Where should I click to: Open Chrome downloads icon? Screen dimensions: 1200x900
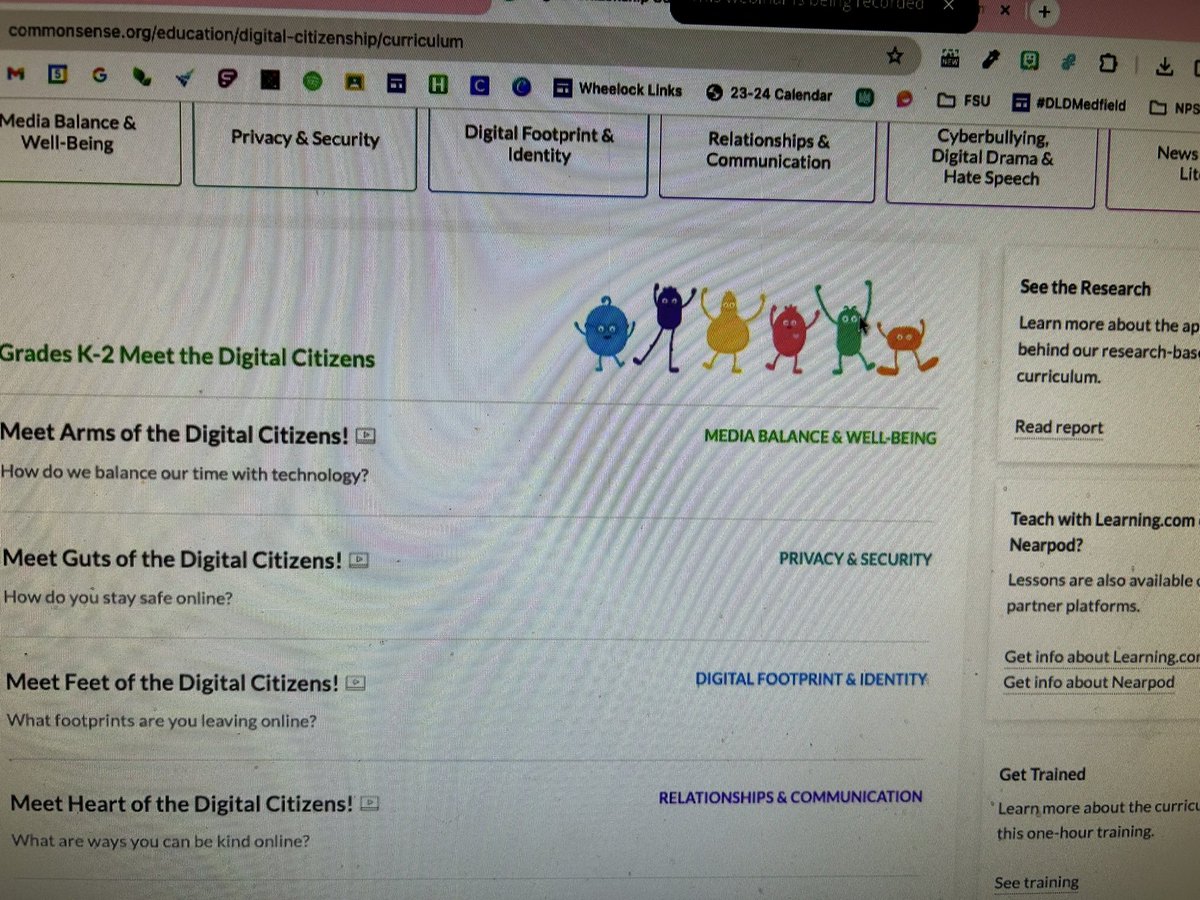(x=1164, y=65)
